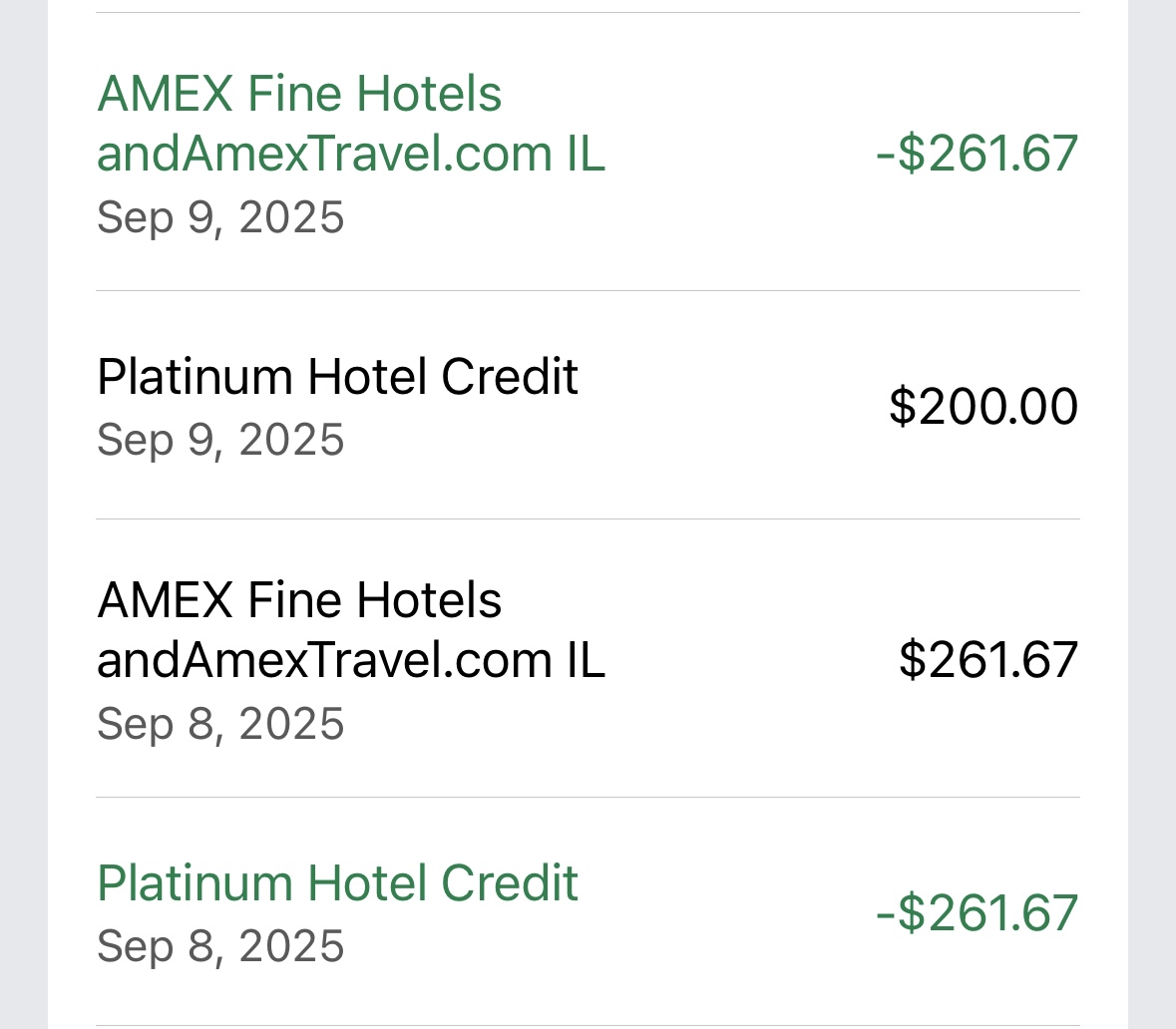The image size is (1176, 1029).
Task: Select the green andAmexTravel.com IL text line
Action: point(351,154)
